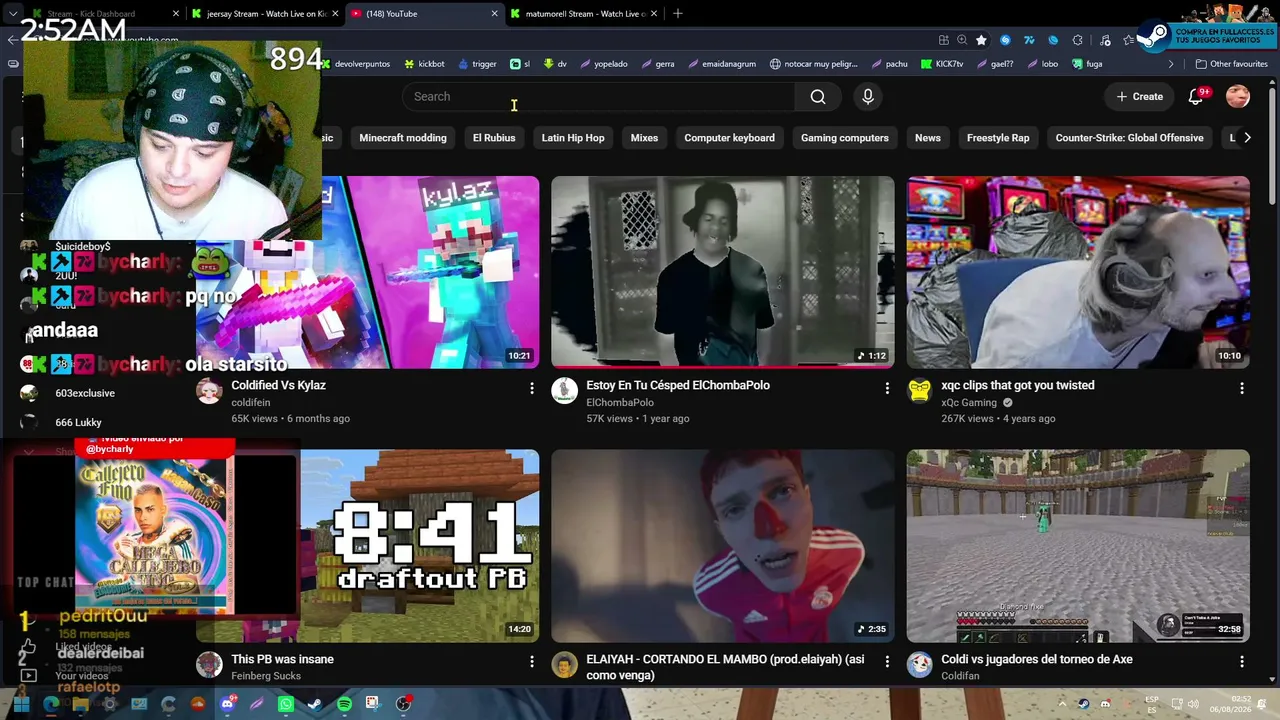Viewport: 1280px width, 720px height.
Task: Open the media control music icon
Action: (1105, 40)
